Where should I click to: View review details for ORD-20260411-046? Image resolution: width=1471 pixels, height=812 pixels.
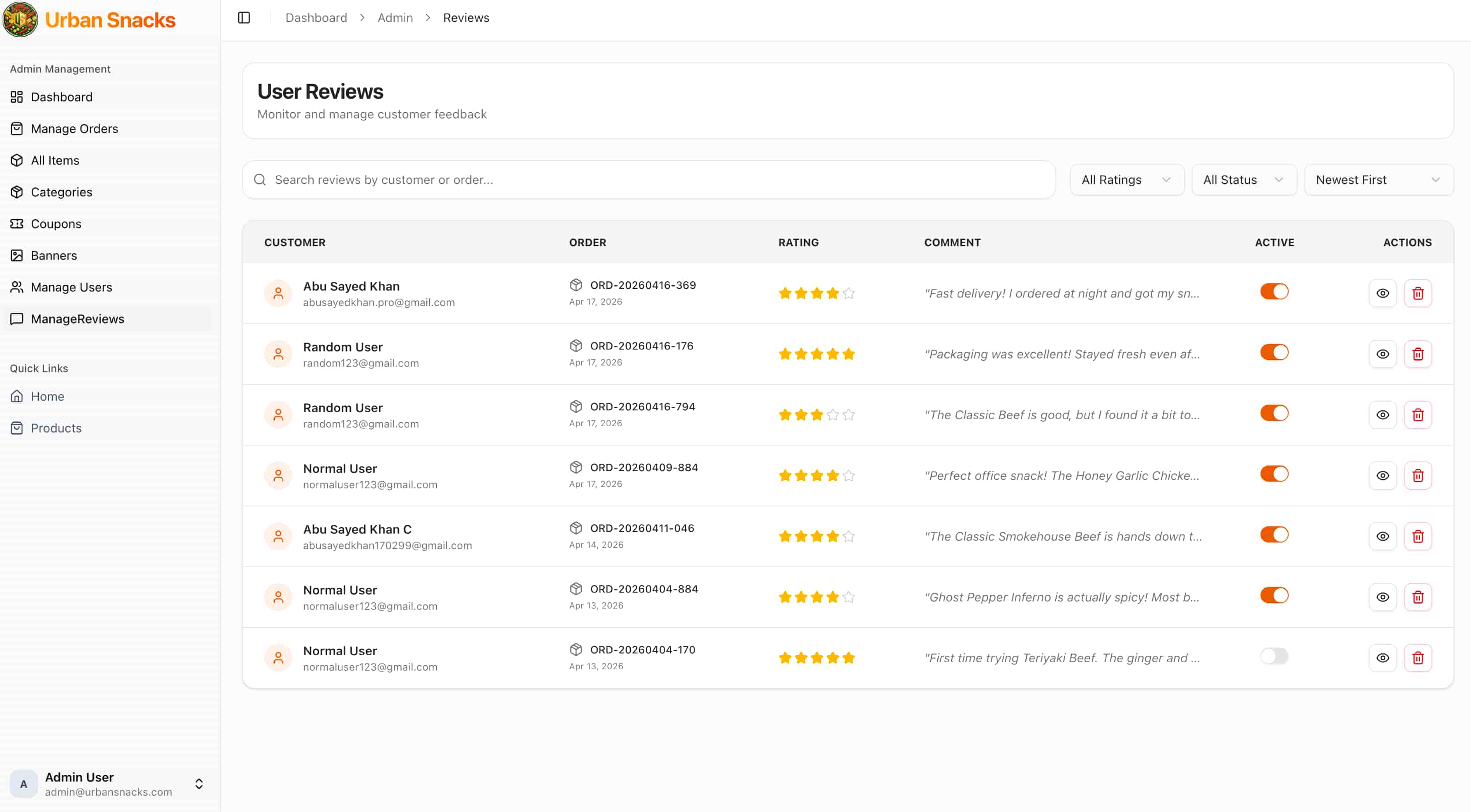pyautogui.click(x=1382, y=537)
